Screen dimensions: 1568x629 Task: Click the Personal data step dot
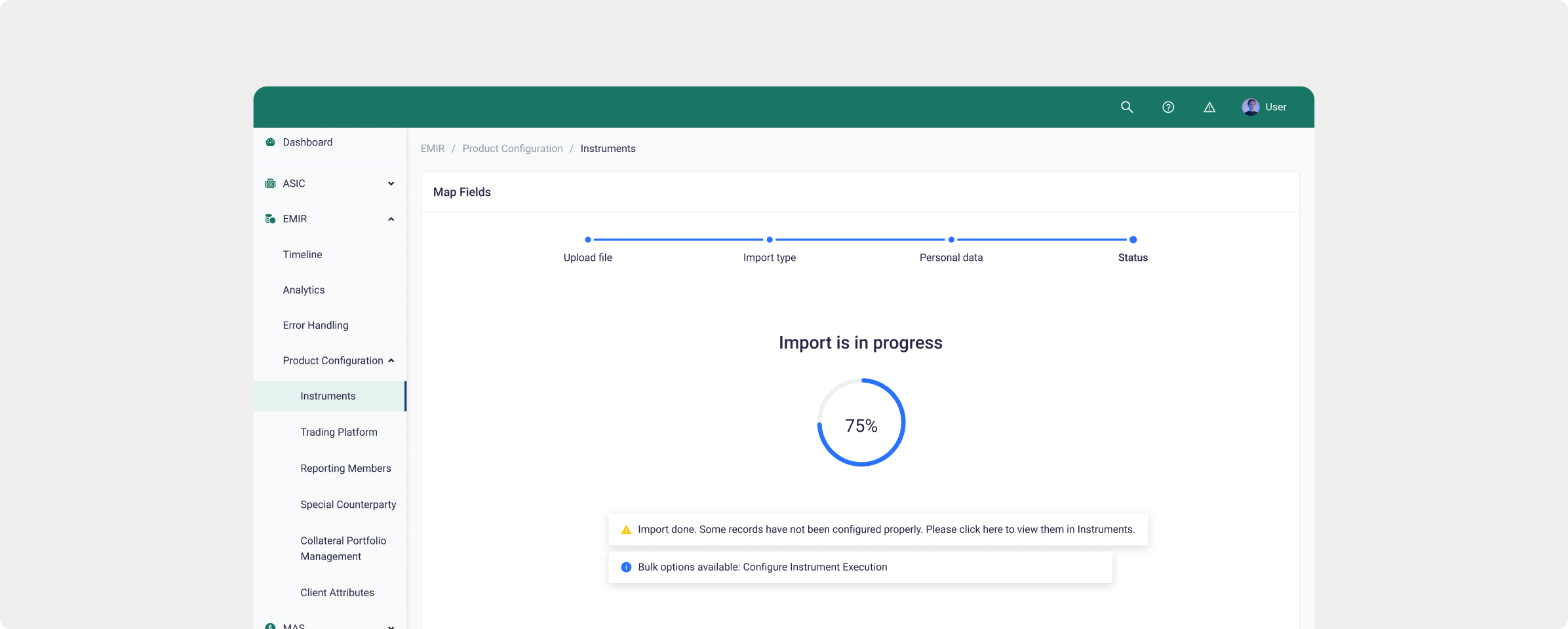tap(951, 240)
